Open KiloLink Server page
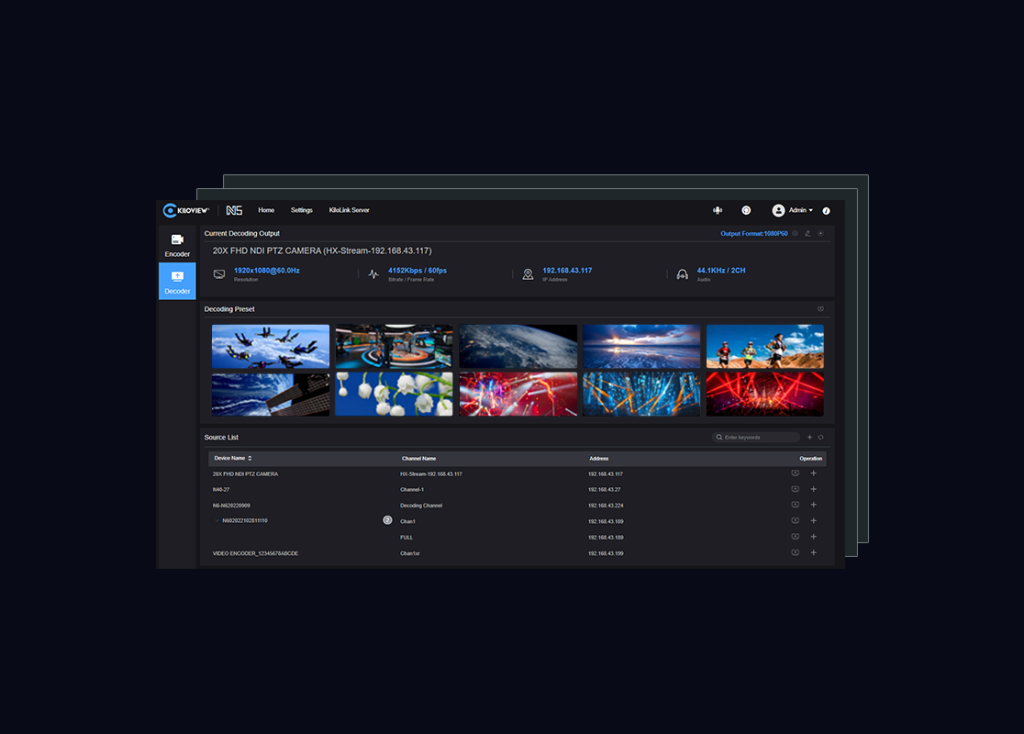The image size is (1024, 734). tap(349, 210)
